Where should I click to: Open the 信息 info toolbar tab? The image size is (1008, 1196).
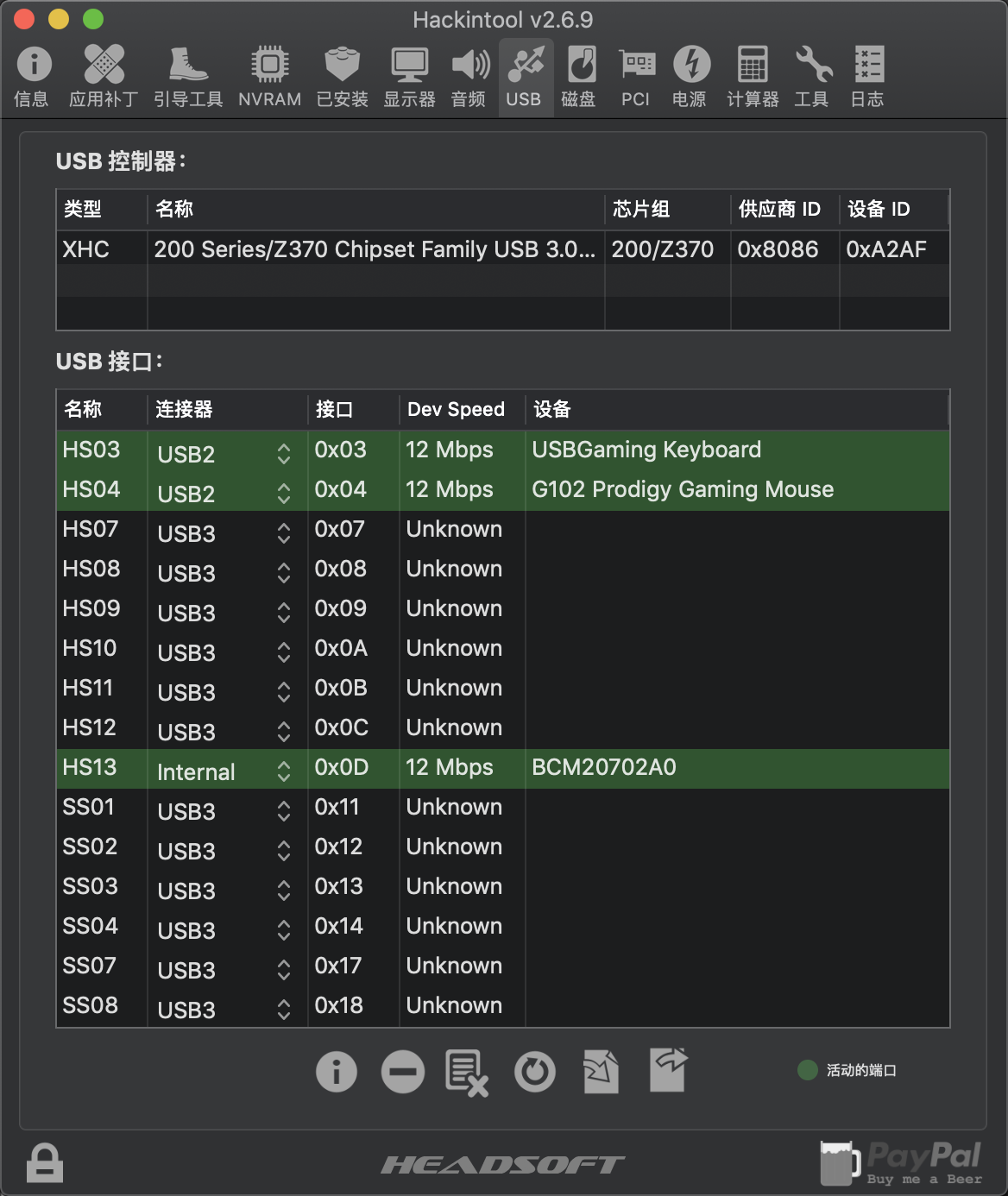[33, 77]
